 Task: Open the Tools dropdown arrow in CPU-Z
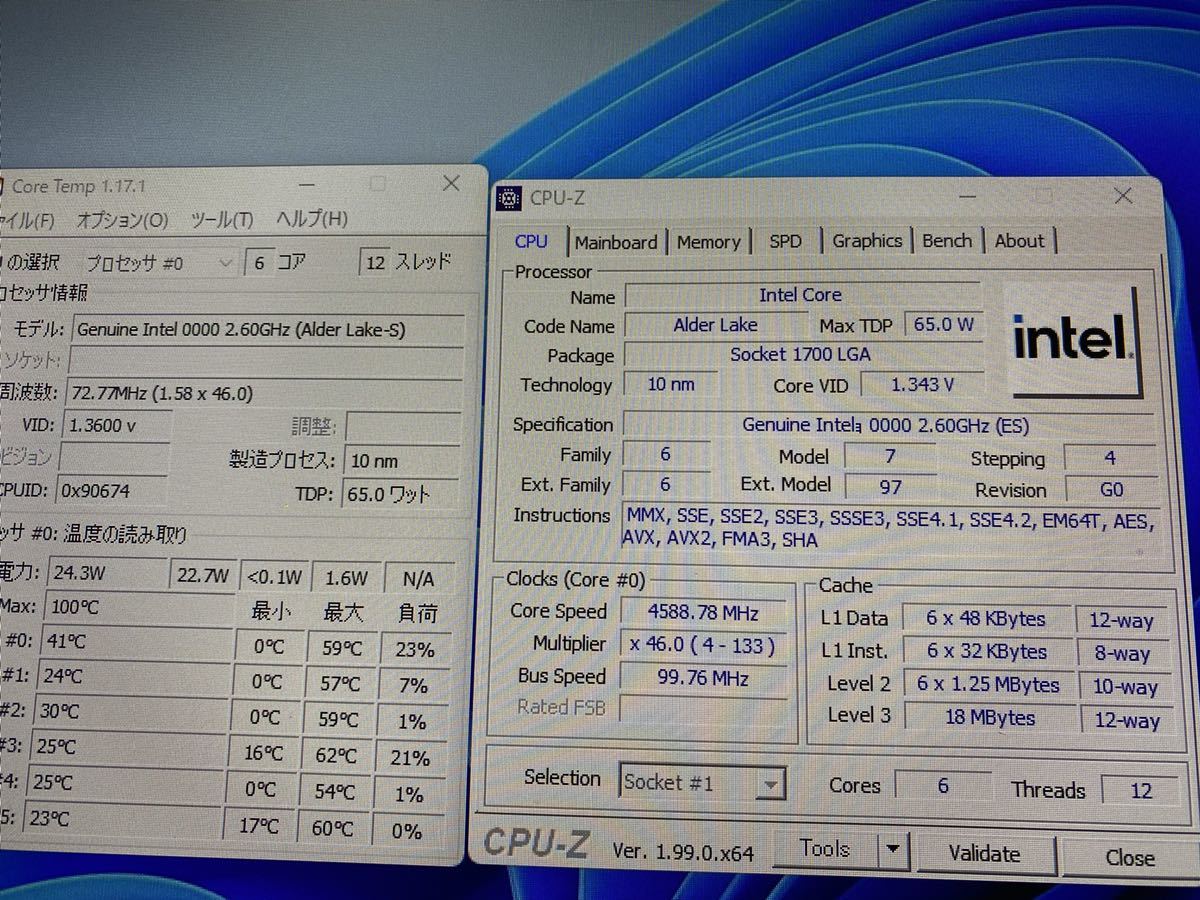pos(892,851)
